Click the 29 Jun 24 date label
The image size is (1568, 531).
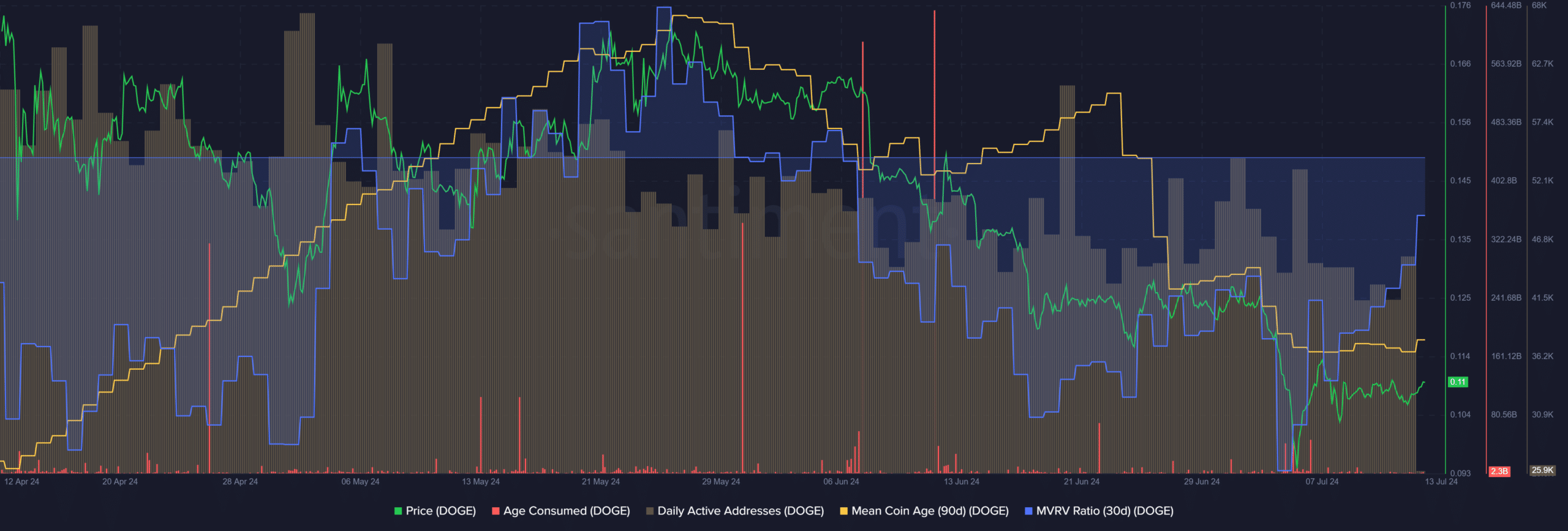tap(1202, 481)
